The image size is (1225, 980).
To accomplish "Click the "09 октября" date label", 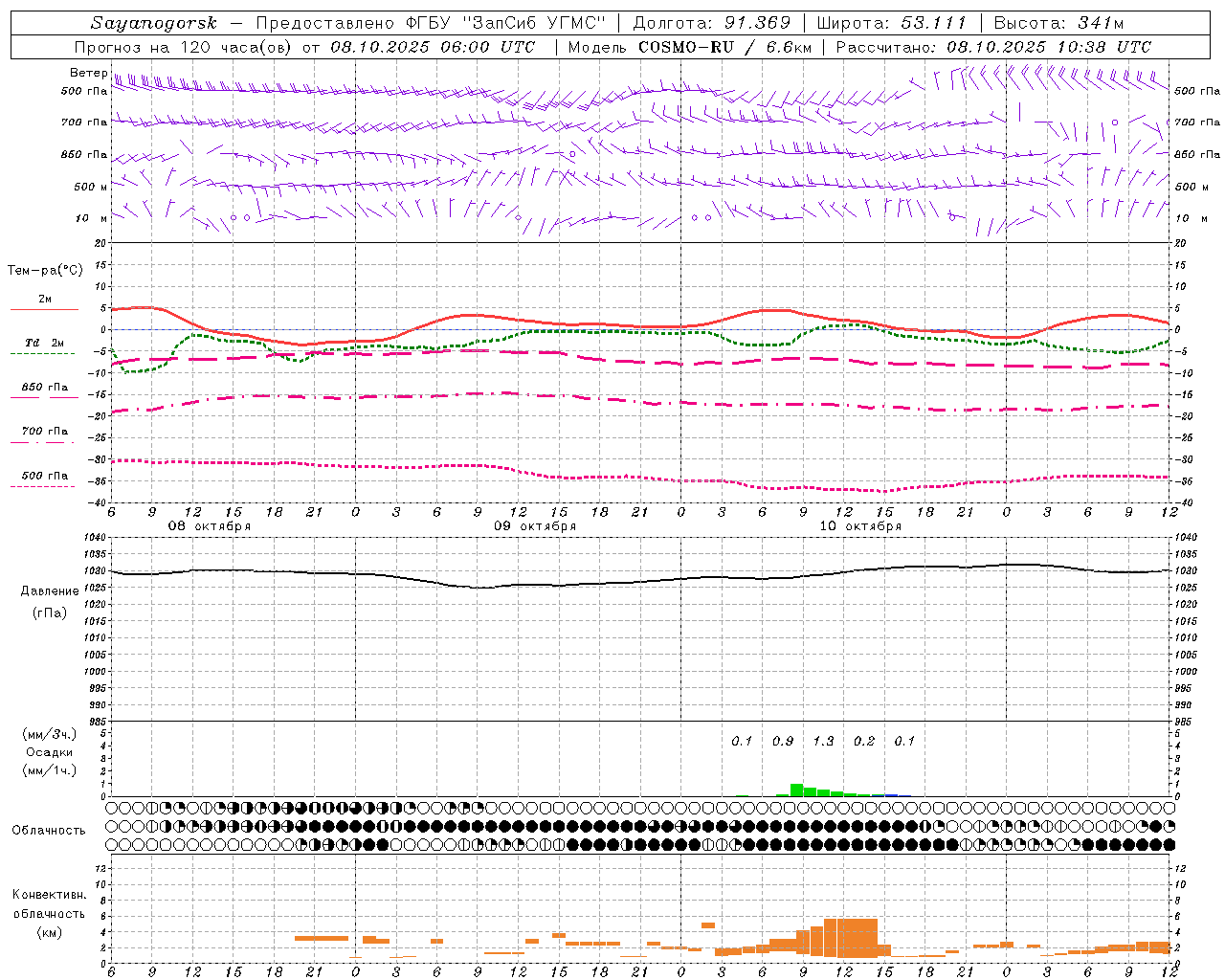I will (535, 526).
